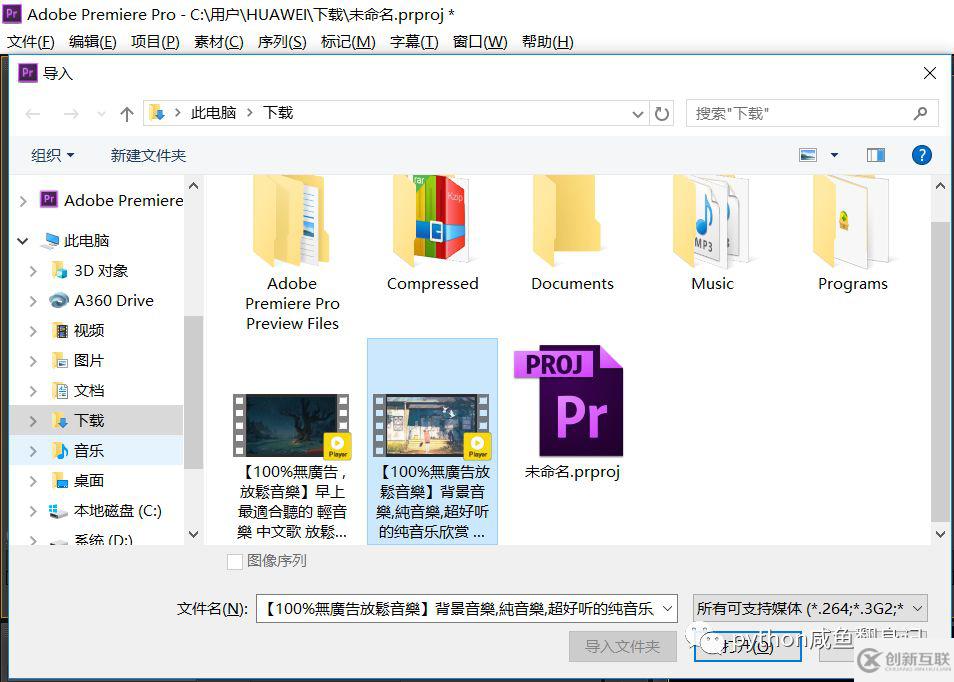Create a folder with 新建文件夹
The height and width of the screenshot is (682, 954).
(x=148, y=154)
